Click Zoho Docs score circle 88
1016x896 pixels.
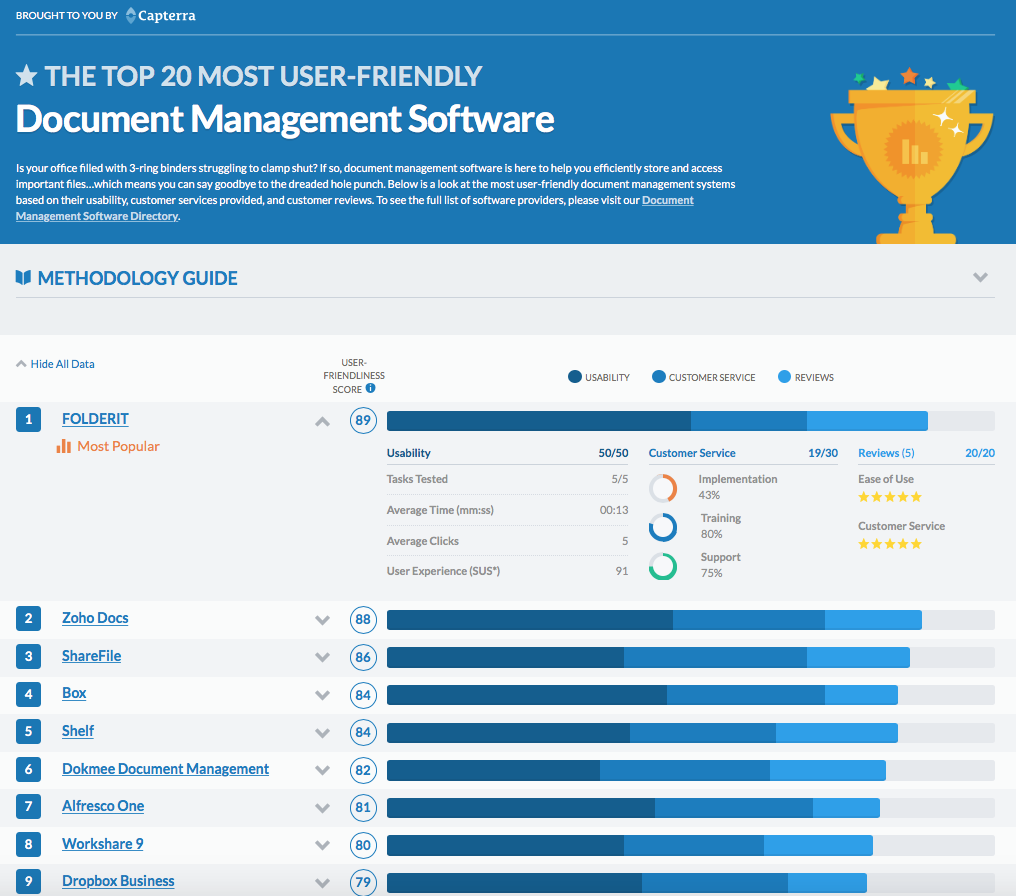point(363,619)
